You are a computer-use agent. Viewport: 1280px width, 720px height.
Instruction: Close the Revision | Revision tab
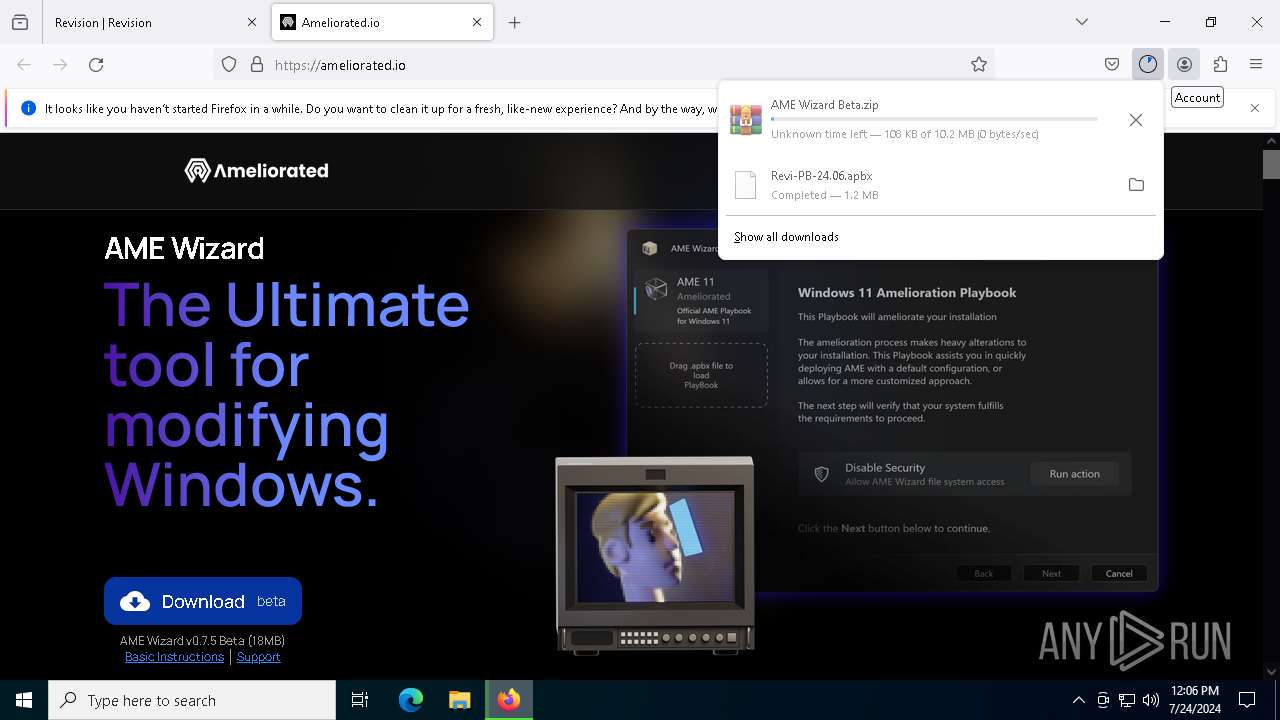click(x=251, y=22)
